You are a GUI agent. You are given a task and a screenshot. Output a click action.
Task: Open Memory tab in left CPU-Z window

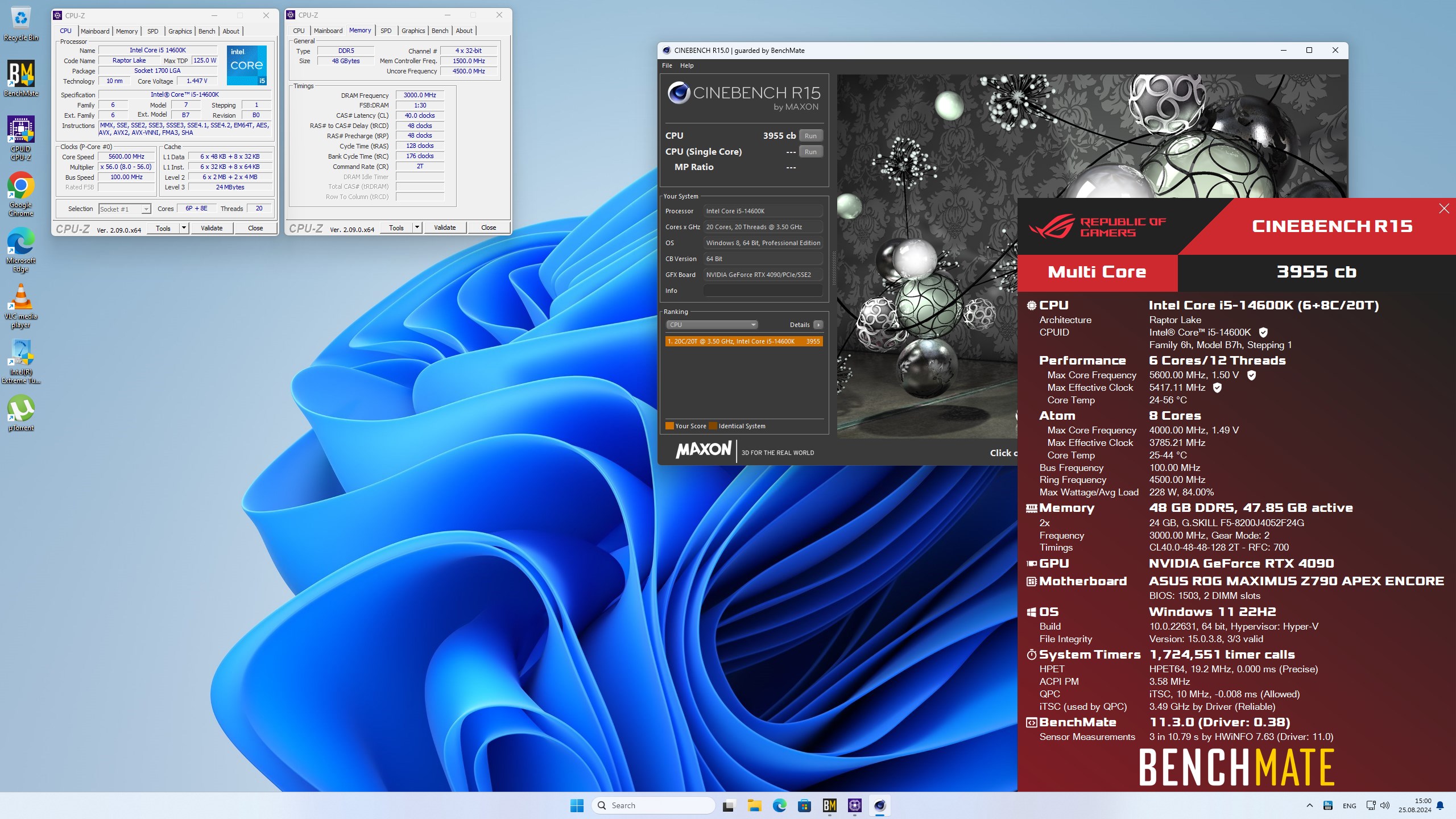tap(127, 31)
